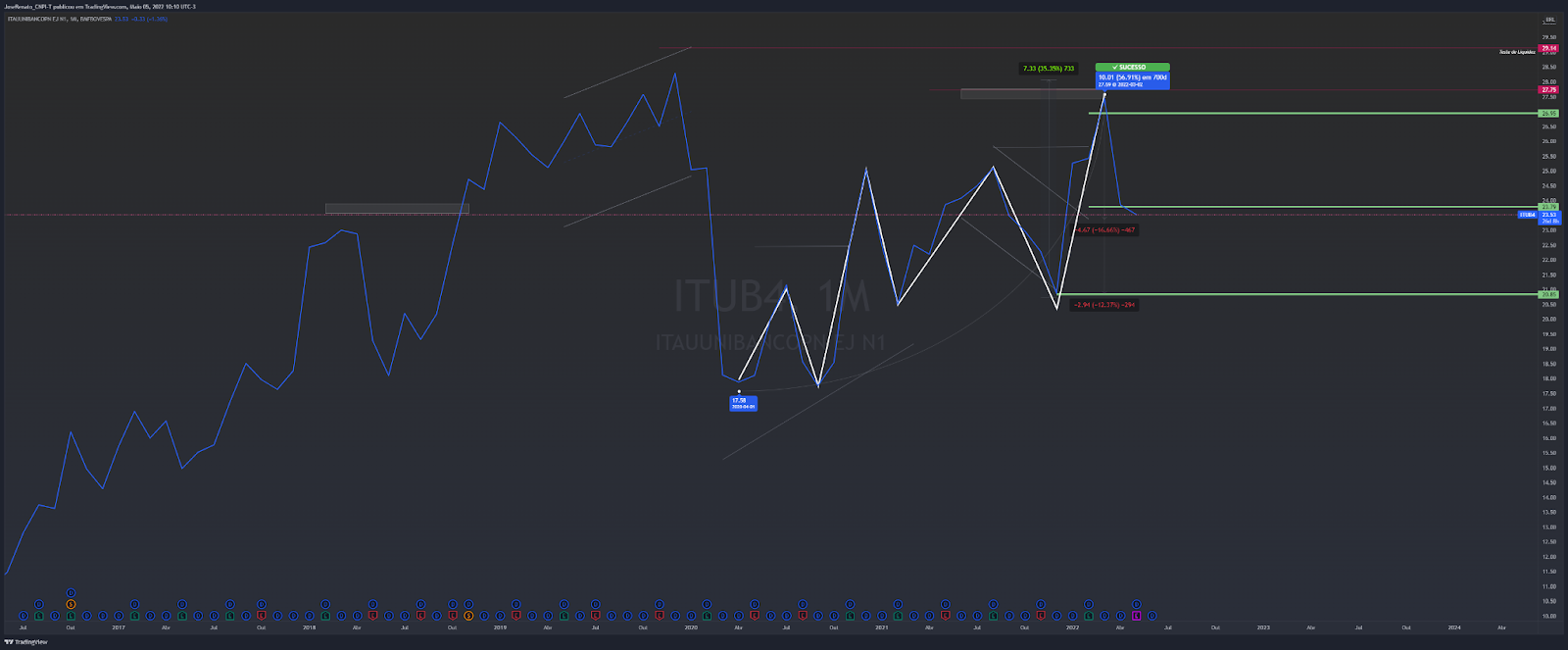Click the ITUB4 symbol label on the price scale
Viewport: 1568px width, 650px height.
coord(1527,215)
